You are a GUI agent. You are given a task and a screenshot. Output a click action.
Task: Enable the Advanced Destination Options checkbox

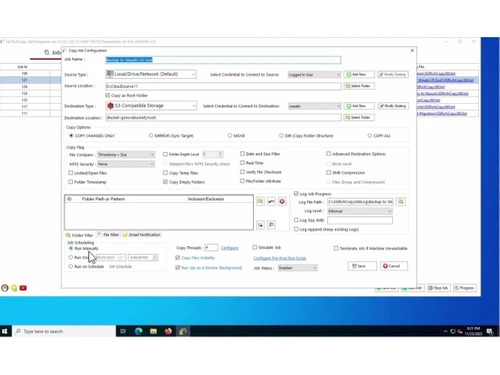(x=328, y=154)
